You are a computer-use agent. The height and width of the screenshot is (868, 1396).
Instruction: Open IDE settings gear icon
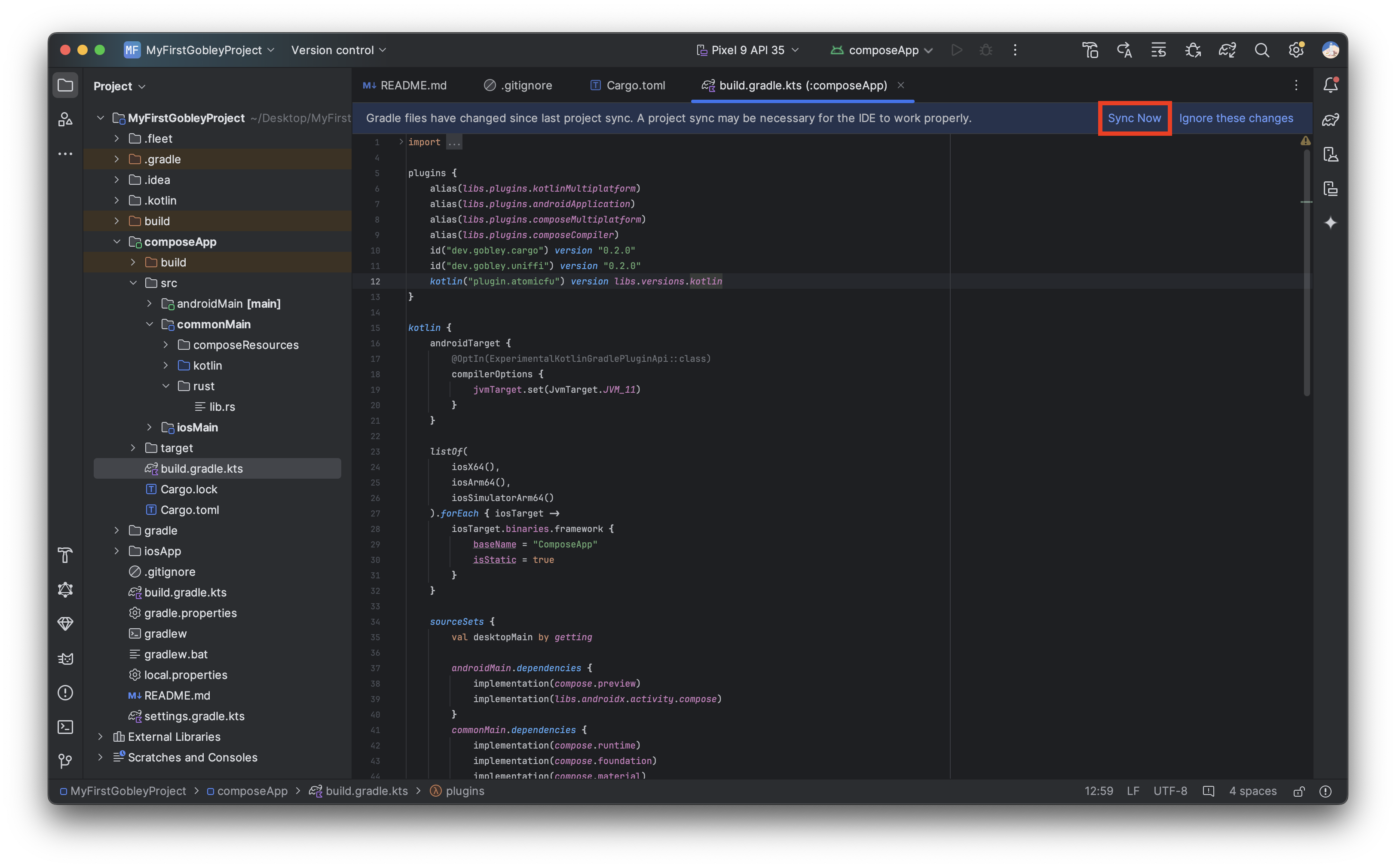[x=1296, y=50]
